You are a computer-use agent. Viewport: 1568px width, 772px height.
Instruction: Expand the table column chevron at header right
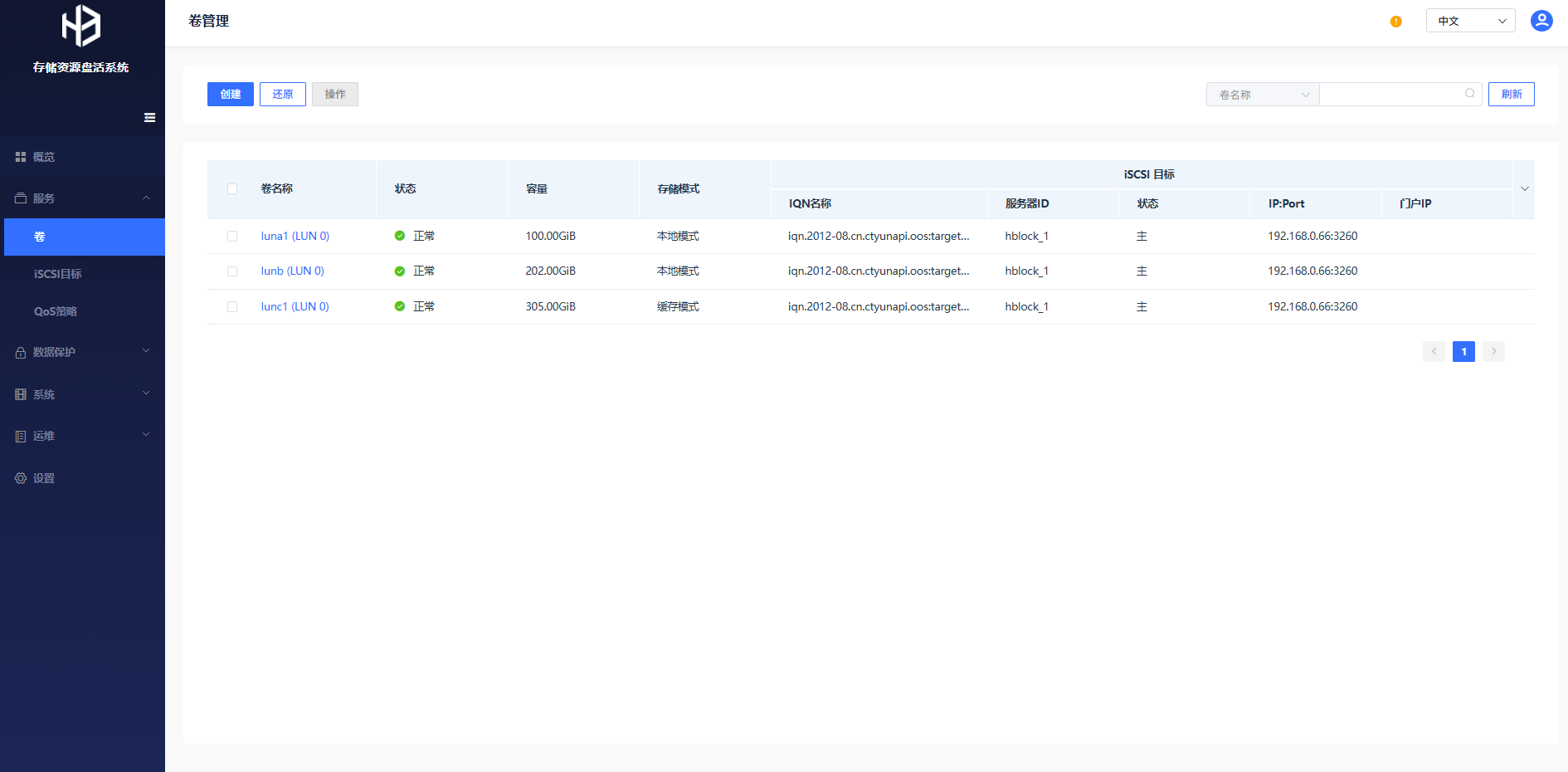click(x=1524, y=189)
